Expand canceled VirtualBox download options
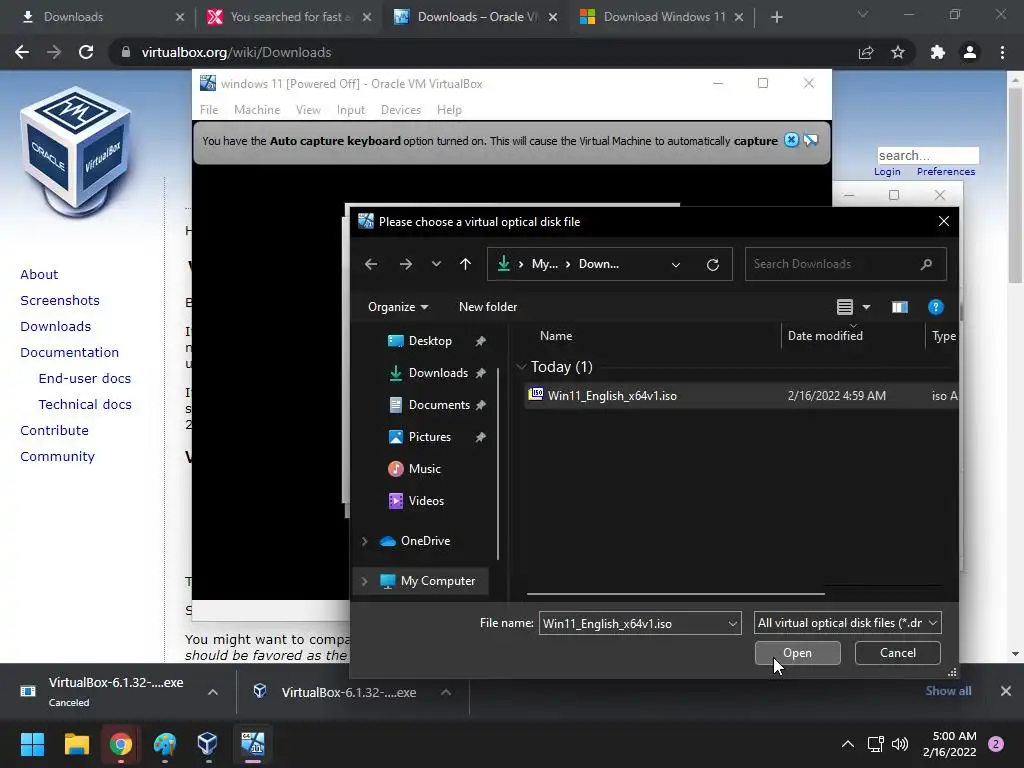The width and height of the screenshot is (1024, 768). [x=213, y=692]
